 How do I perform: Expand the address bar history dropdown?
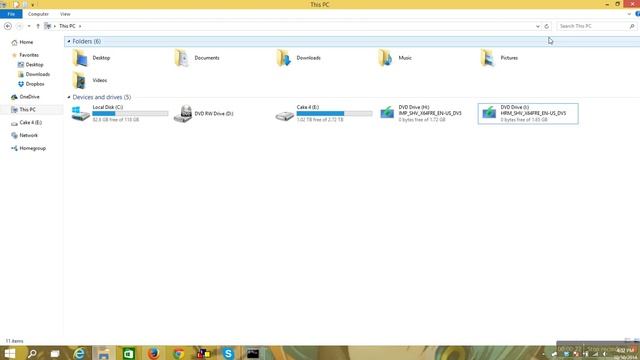tap(538, 26)
